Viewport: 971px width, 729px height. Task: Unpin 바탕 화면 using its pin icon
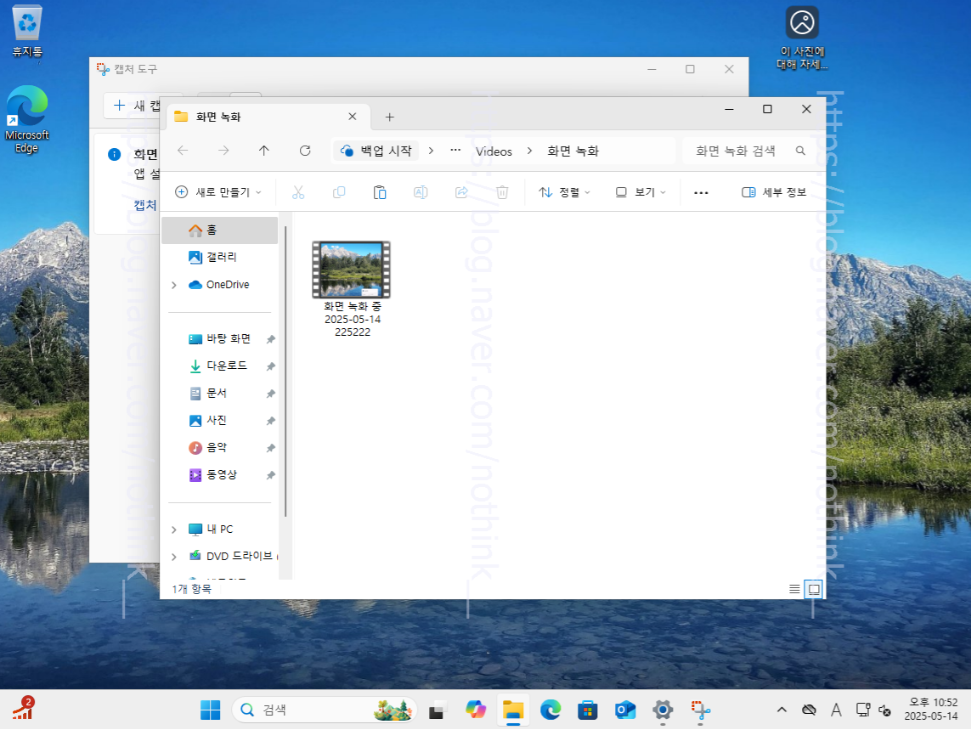[271, 339]
